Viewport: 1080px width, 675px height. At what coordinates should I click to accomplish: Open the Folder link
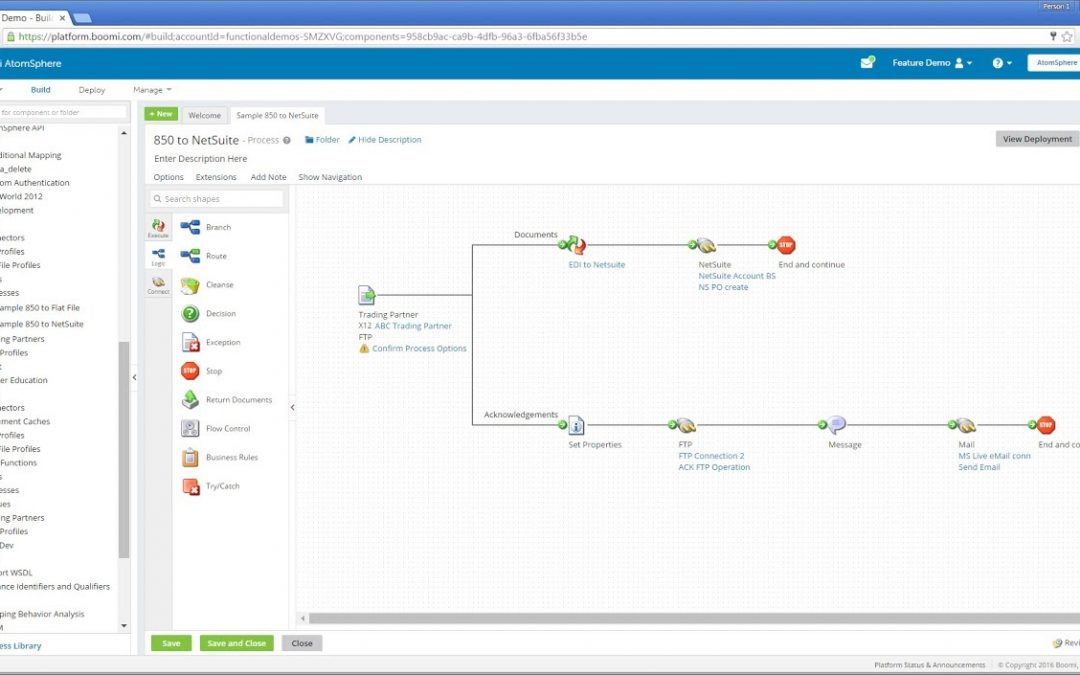(x=322, y=140)
